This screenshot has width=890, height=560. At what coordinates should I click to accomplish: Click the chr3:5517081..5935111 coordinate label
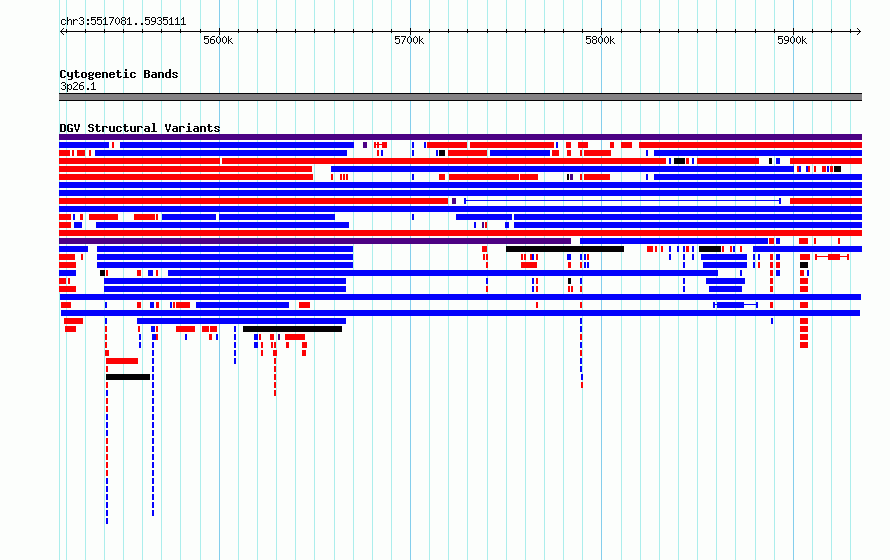(x=123, y=22)
